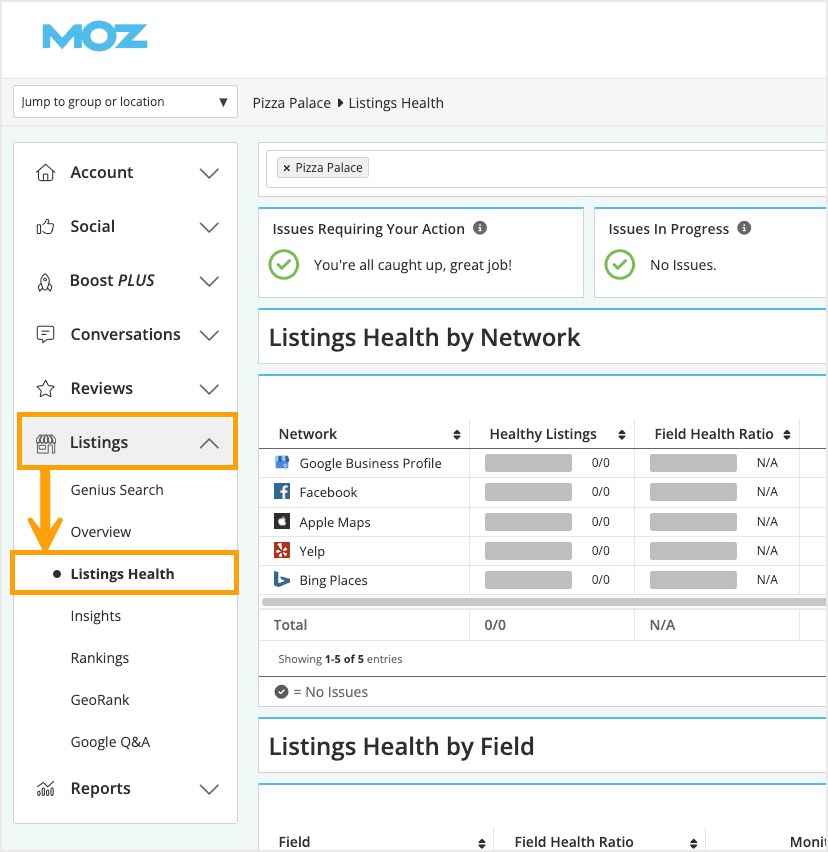This screenshot has width=828, height=852.
Task: Click the Moz logo
Action: coord(93,36)
